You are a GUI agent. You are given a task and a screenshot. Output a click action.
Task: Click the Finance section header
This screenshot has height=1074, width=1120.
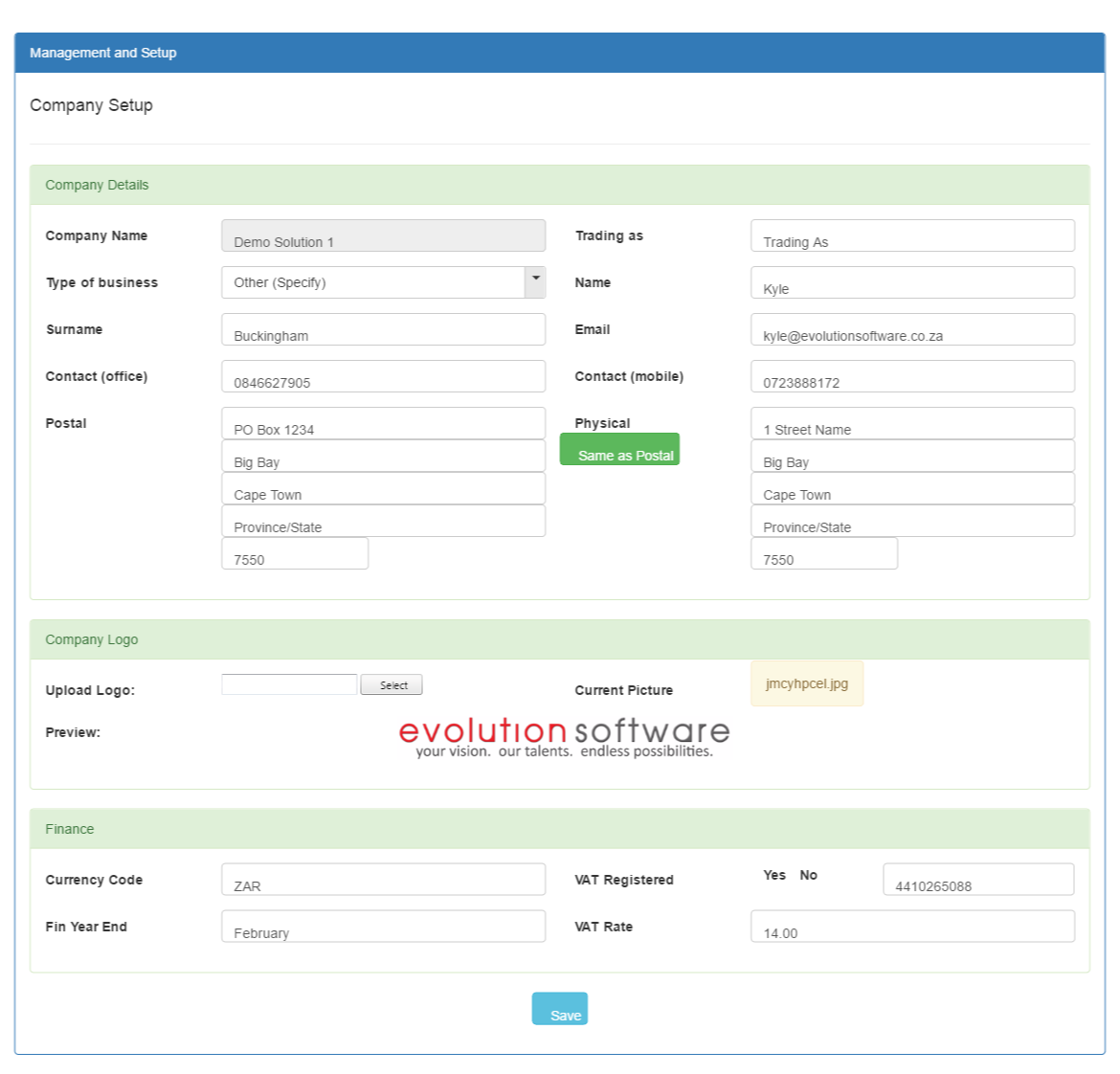[560, 829]
